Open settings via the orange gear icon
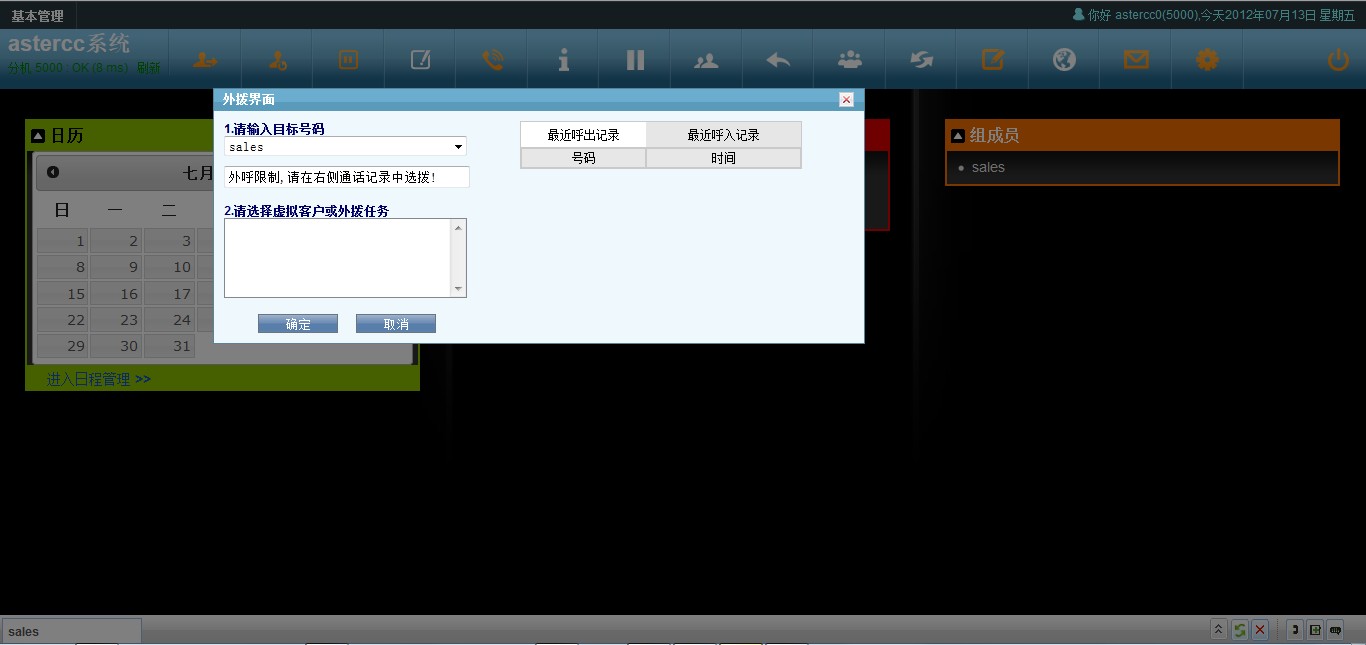The image size is (1366, 645). coord(1207,60)
